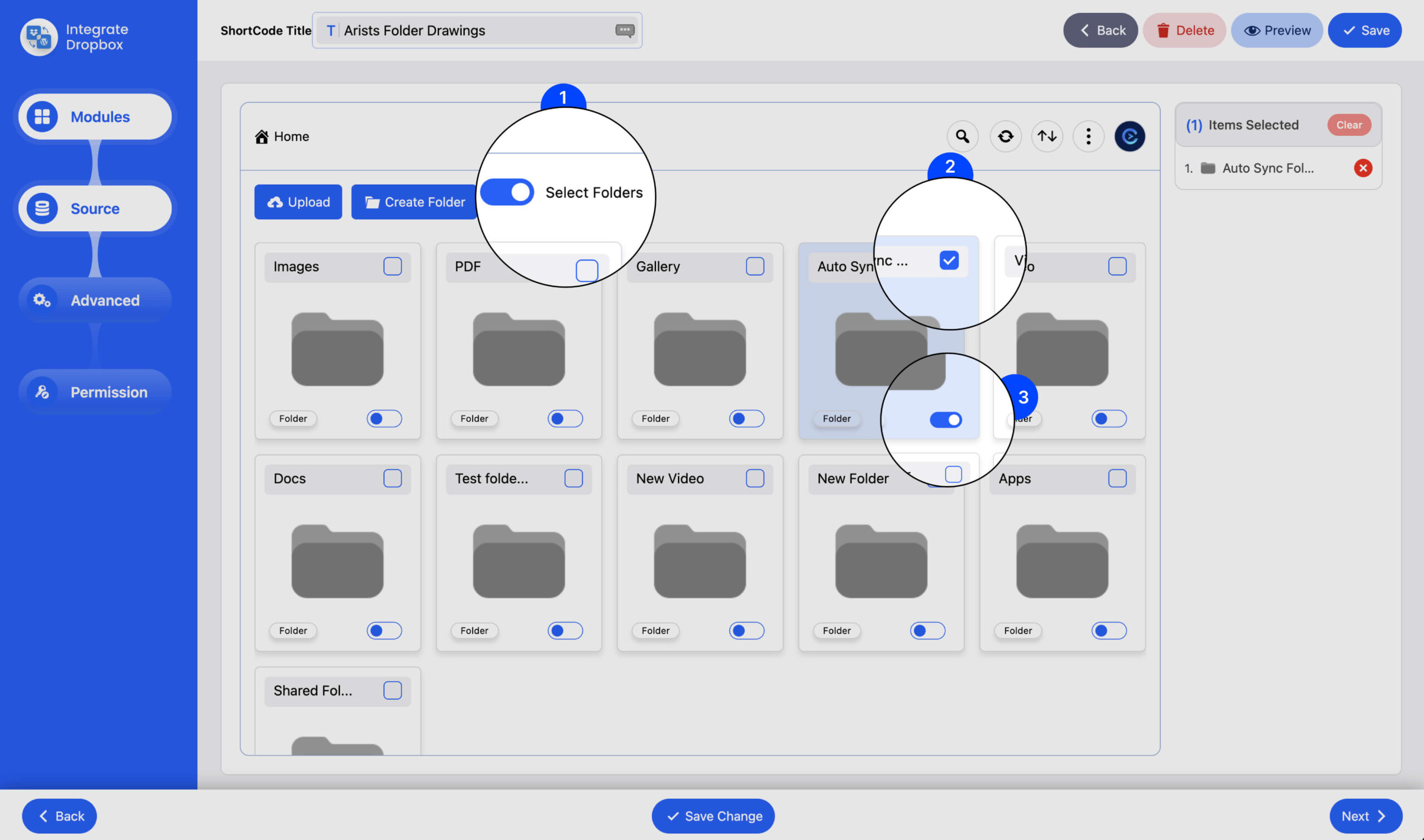
Task: Switch to the Advanced step
Action: 95,300
